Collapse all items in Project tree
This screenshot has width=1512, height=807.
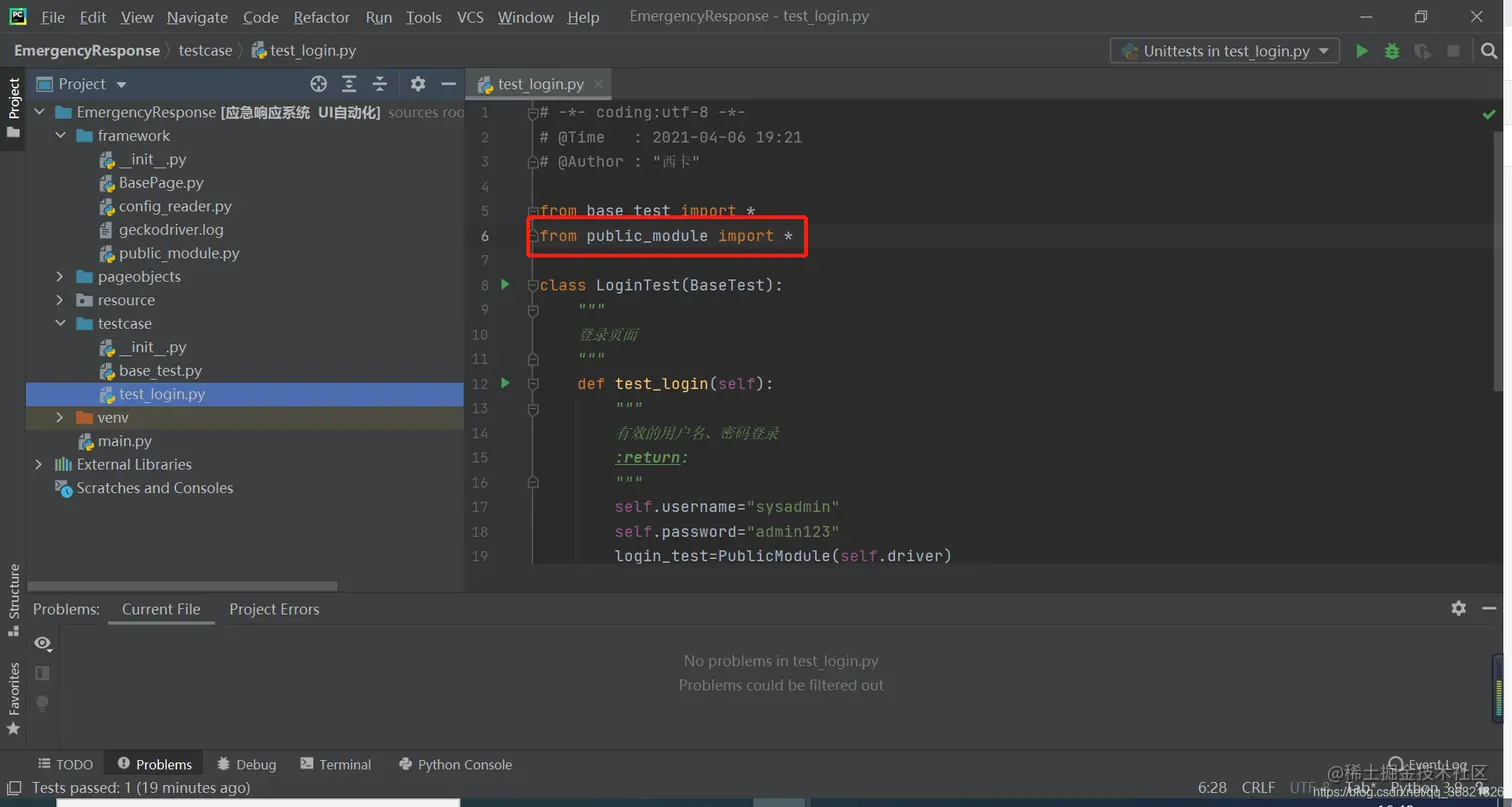[x=380, y=84]
